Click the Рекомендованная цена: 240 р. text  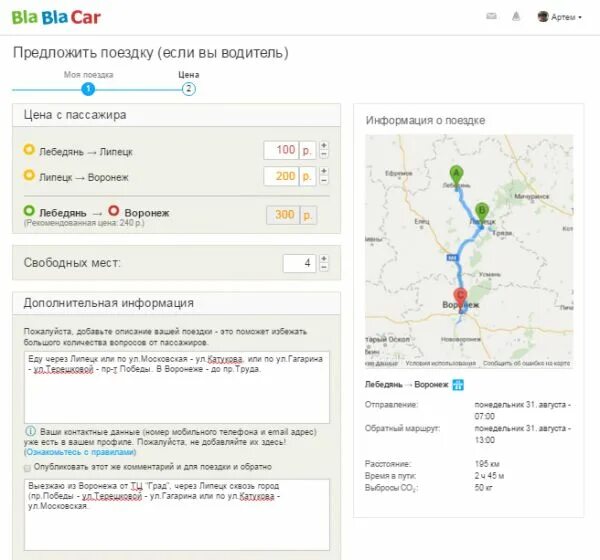(84, 223)
